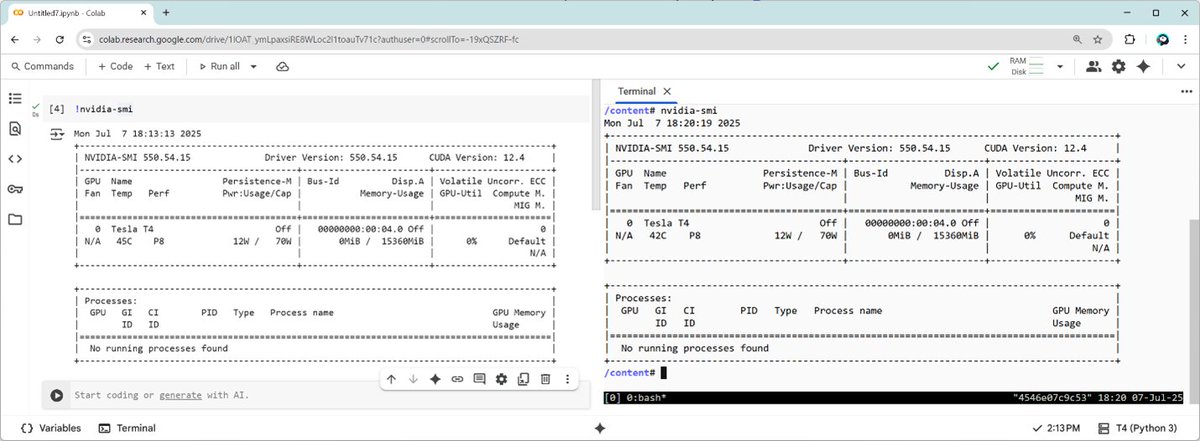
Task: Click the connected green checkmark
Action: click(x=992, y=66)
